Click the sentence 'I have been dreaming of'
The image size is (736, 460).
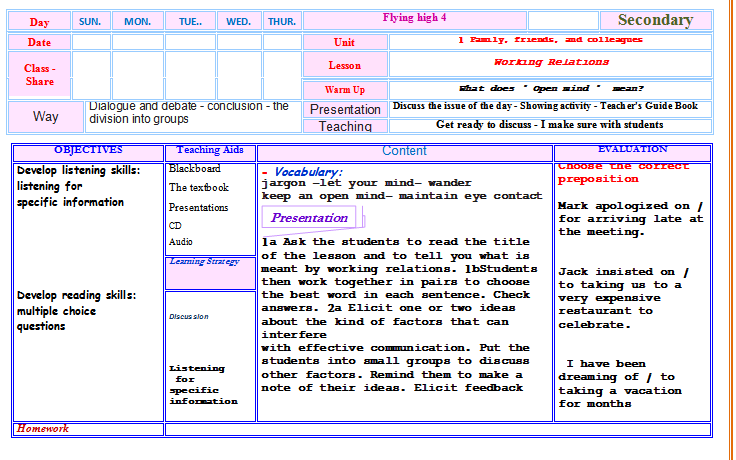[620, 384]
